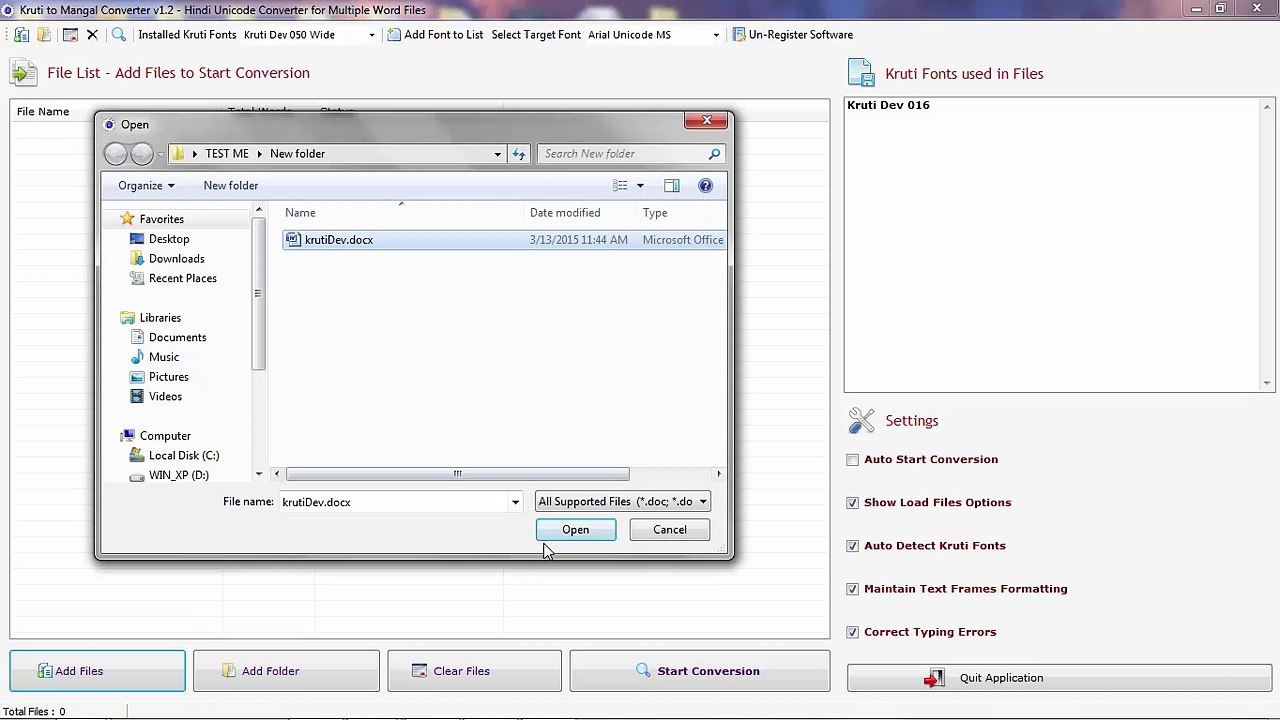Click Quit Application button
The image size is (1280, 720).
[1059, 678]
